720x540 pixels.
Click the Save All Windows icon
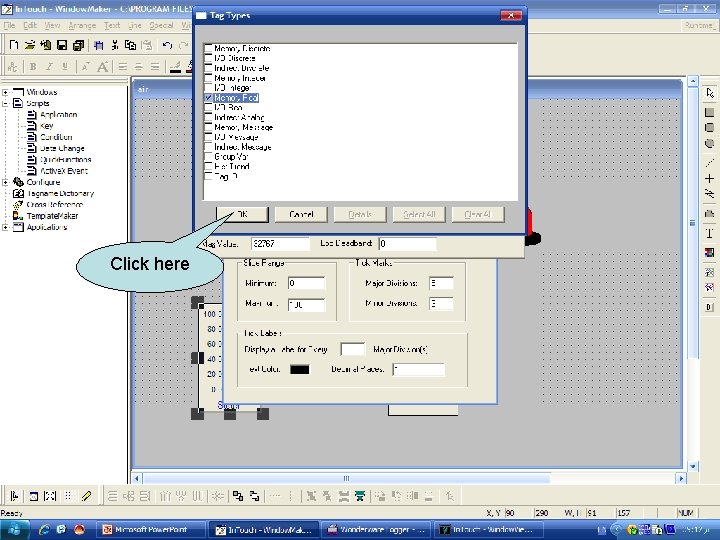tap(79, 45)
